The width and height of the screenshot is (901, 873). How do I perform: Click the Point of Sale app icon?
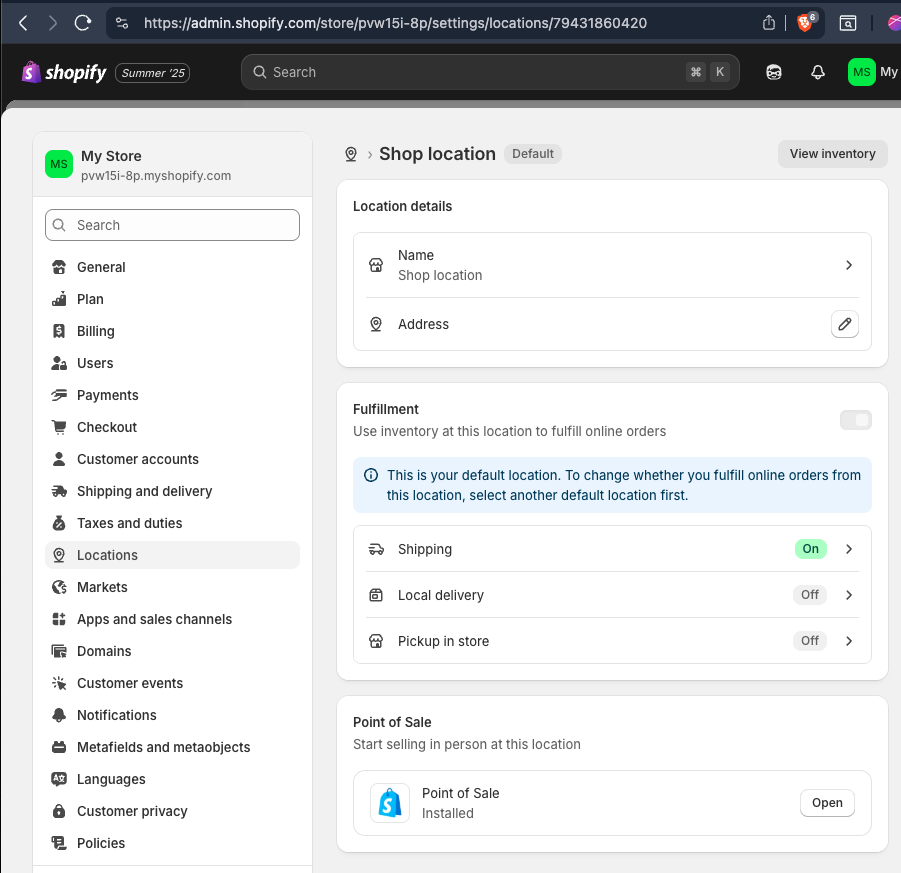pos(390,803)
